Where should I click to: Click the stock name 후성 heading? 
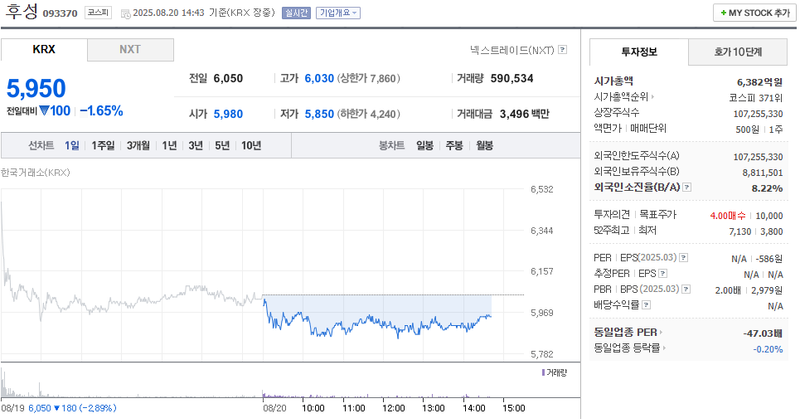tap(21, 11)
